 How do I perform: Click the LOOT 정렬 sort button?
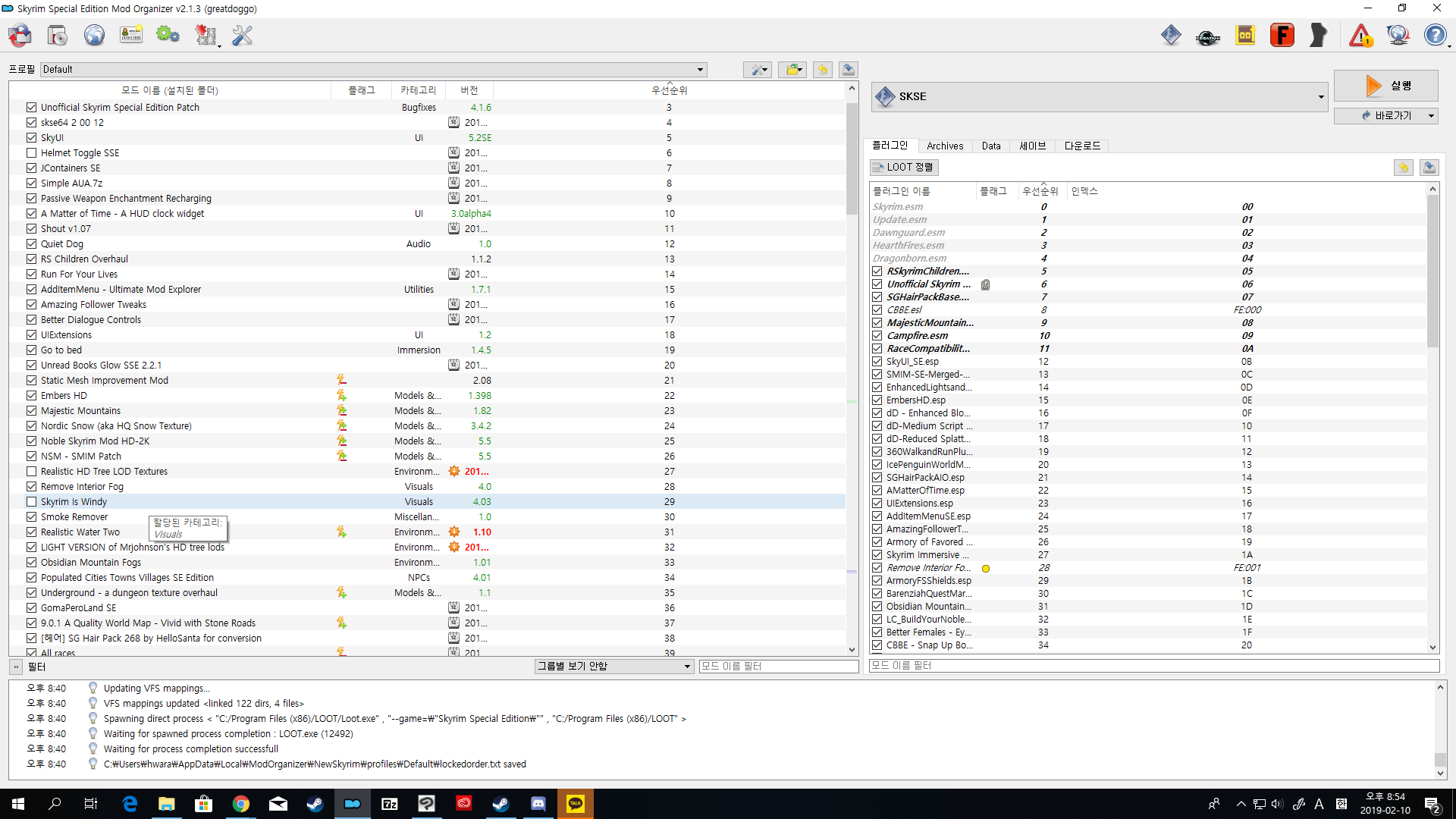click(904, 167)
